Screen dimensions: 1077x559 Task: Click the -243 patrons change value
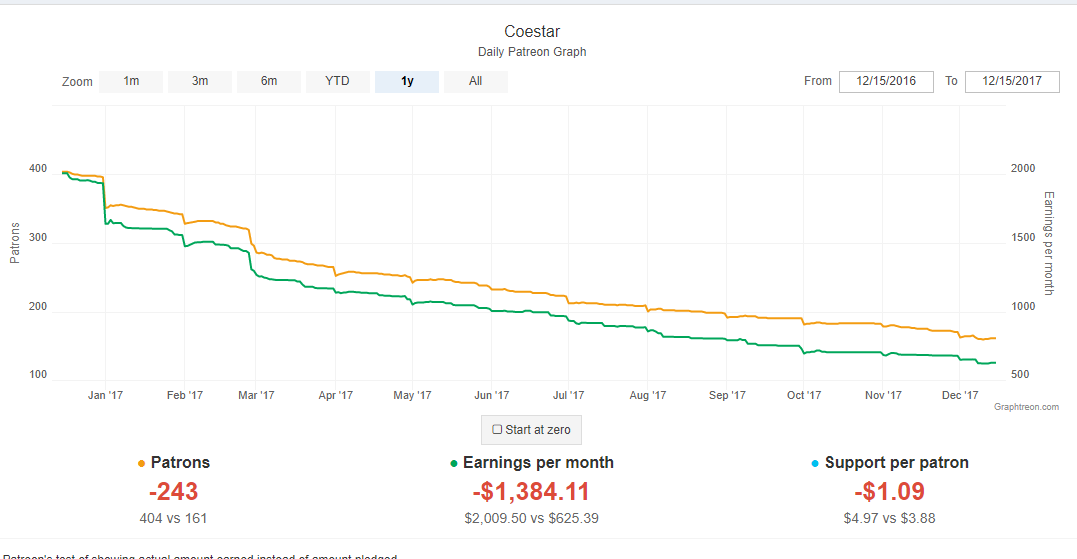pos(174,492)
